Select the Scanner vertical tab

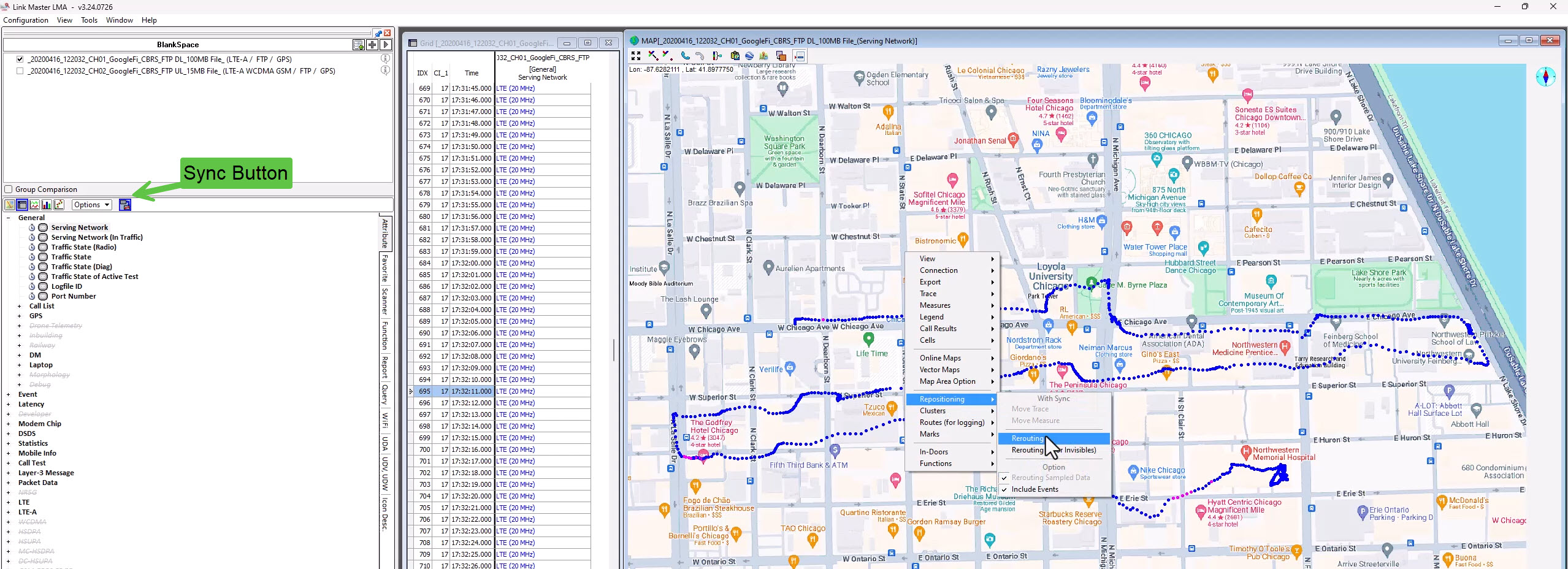(x=385, y=302)
